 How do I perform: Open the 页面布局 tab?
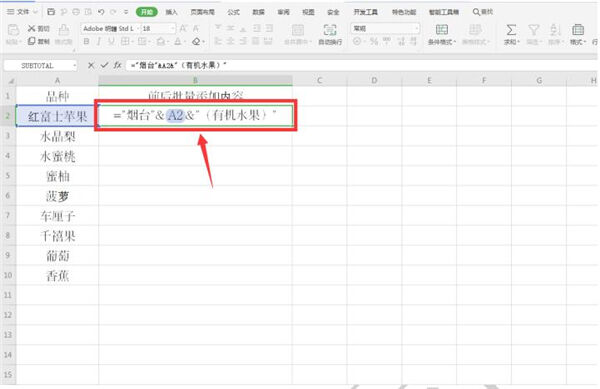click(x=202, y=12)
